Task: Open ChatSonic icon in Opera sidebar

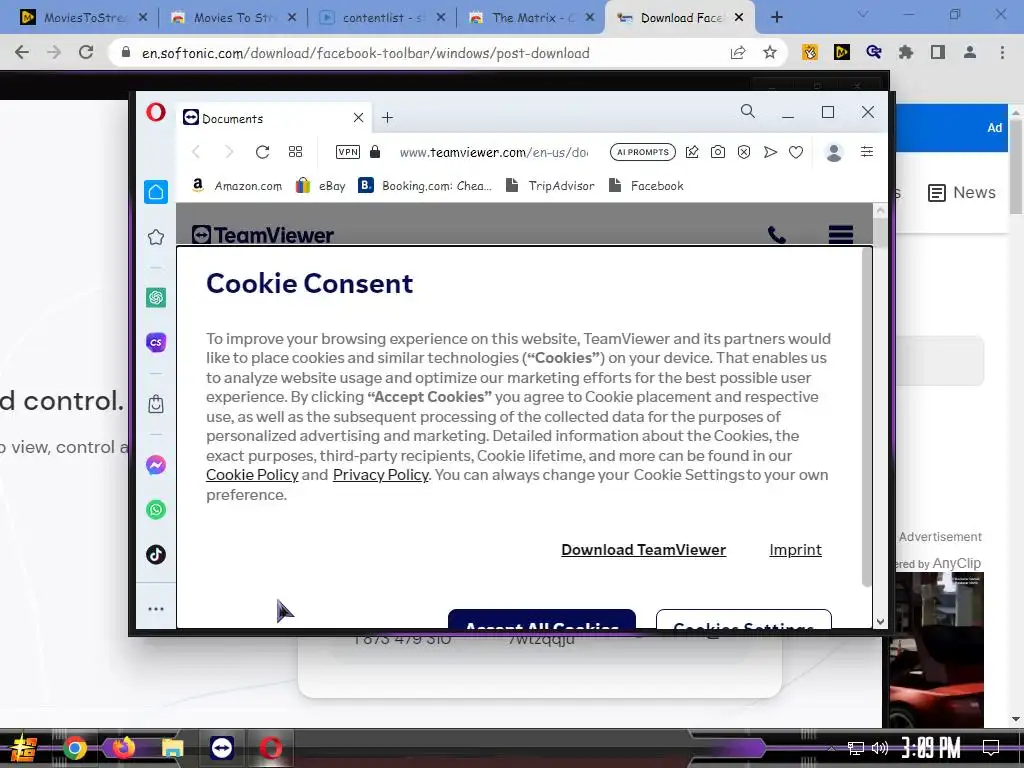Action: pyautogui.click(x=156, y=342)
